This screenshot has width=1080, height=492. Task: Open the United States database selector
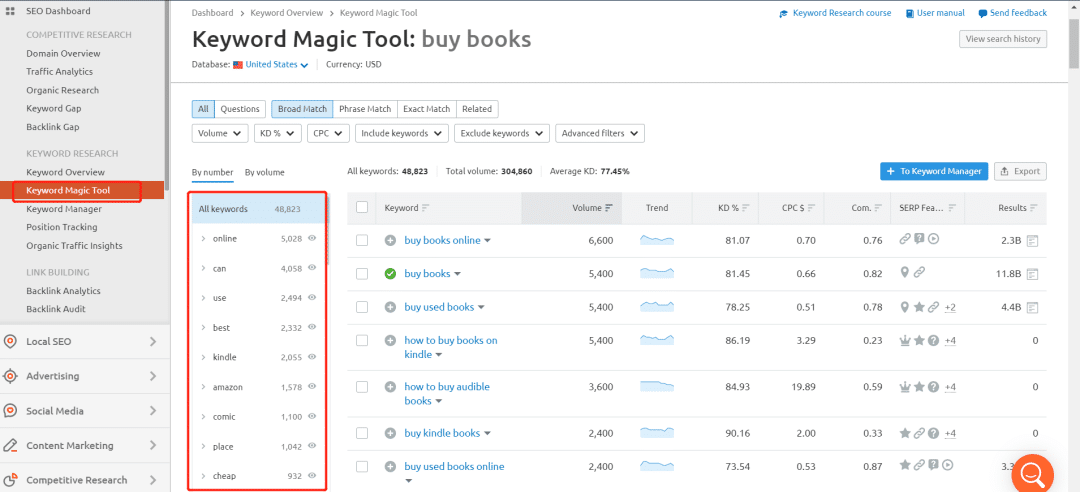click(x=271, y=65)
